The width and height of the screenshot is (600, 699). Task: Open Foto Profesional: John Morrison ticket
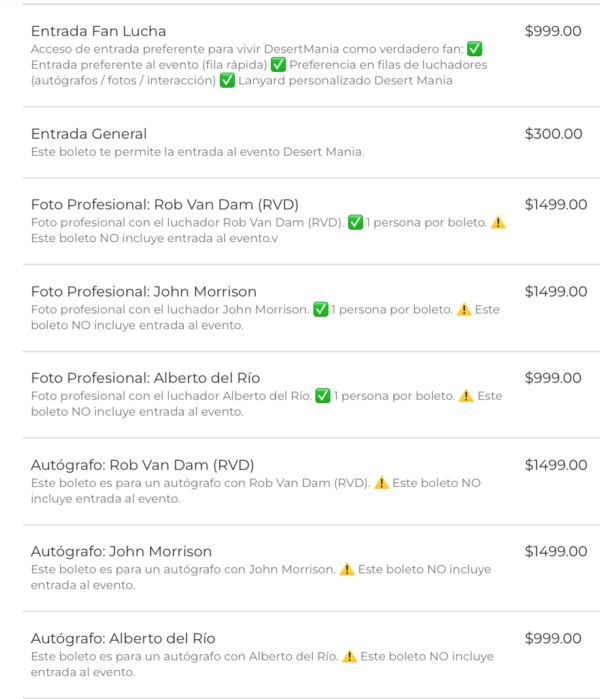click(x=144, y=292)
